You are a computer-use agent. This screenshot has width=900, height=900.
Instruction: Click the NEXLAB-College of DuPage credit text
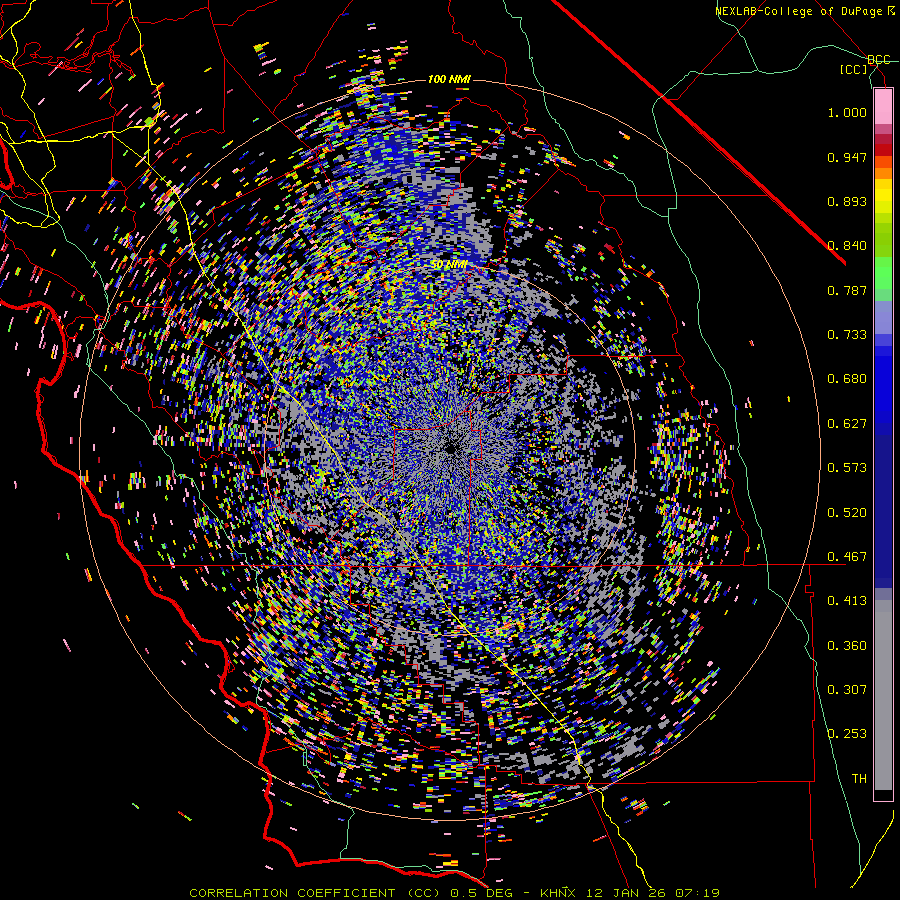tap(799, 11)
